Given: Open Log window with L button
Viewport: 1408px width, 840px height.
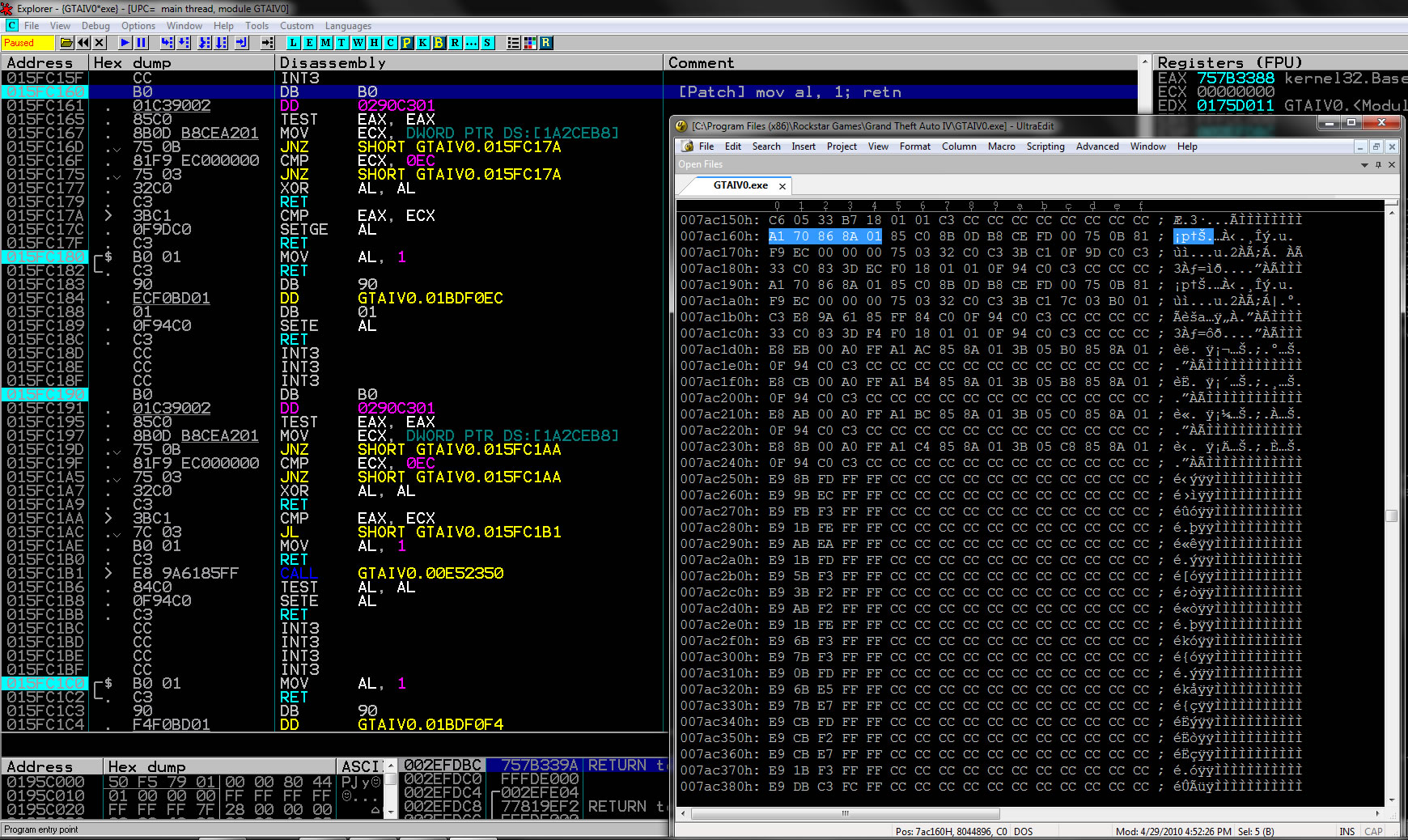Looking at the screenshot, I should point(293,43).
